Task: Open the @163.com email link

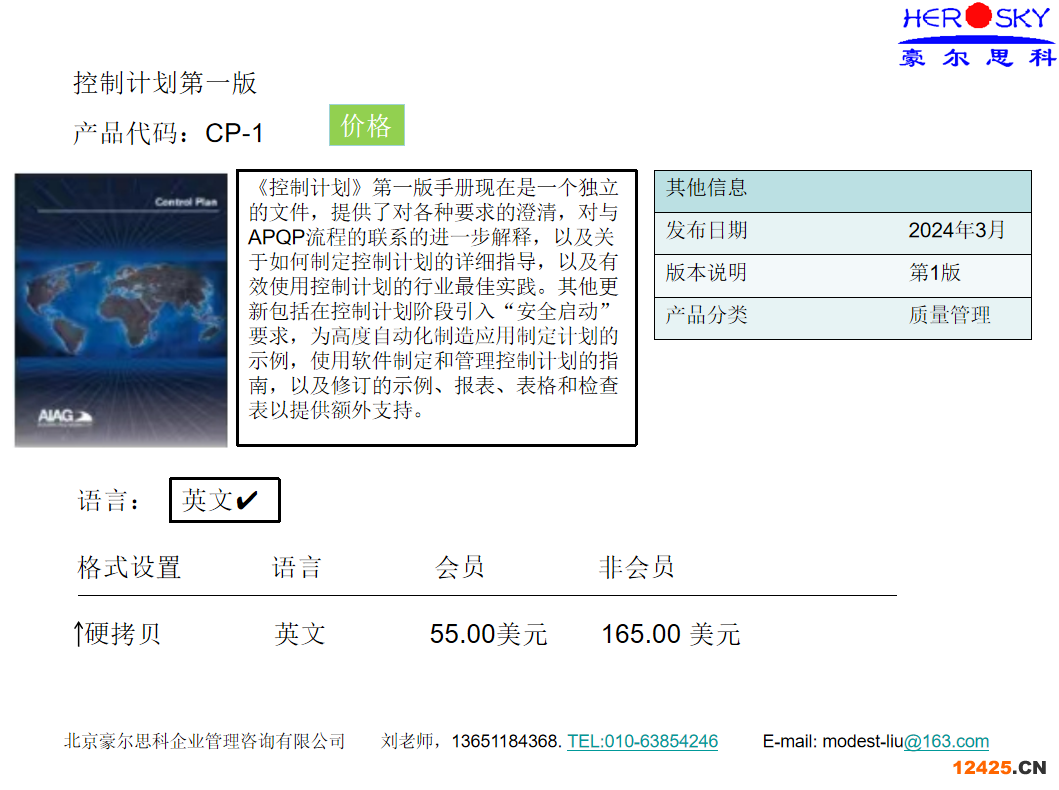Action: tap(946, 741)
